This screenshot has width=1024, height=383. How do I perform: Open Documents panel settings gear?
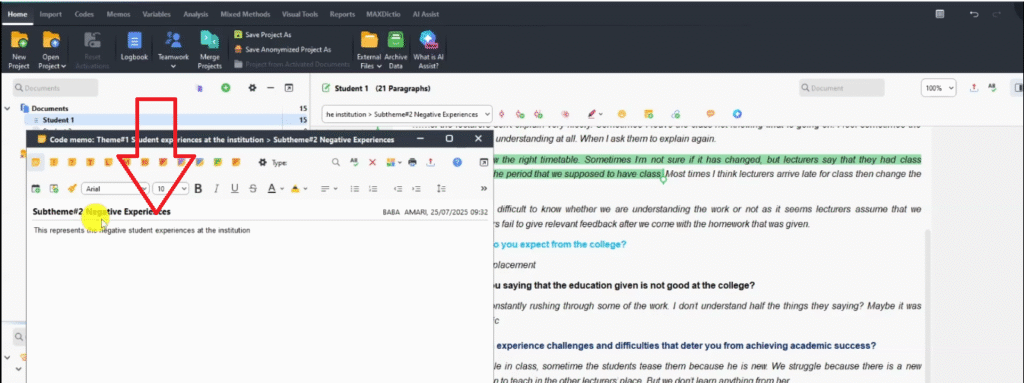(252, 88)
